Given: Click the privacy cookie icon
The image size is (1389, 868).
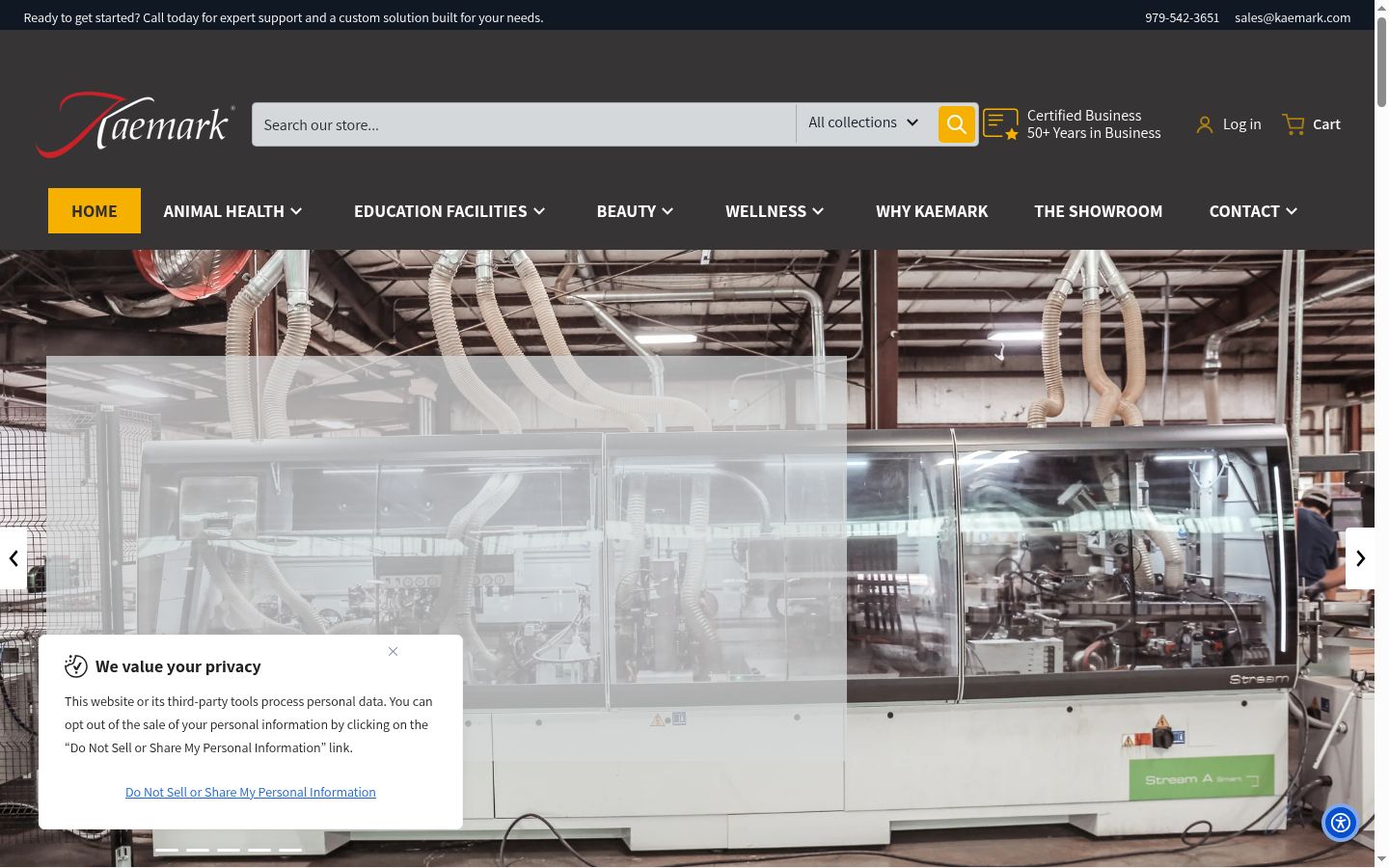Looking at the screenshot, I should 76,665.
